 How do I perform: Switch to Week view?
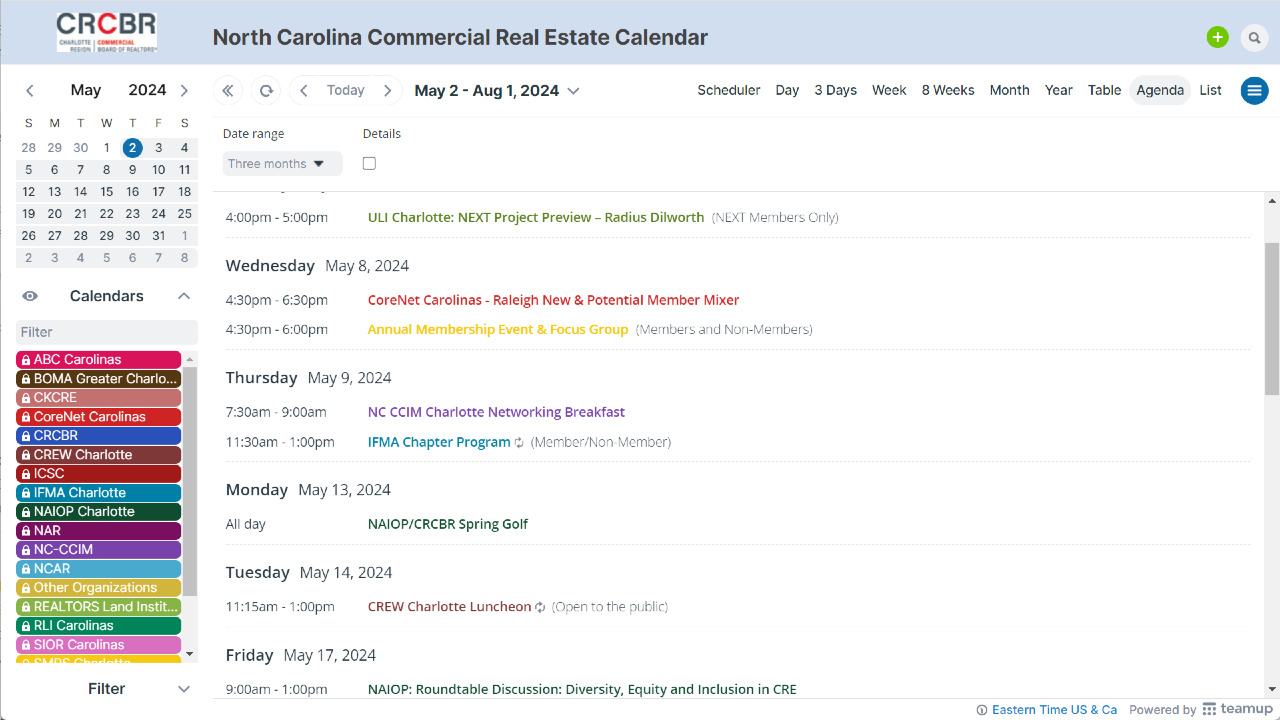(889, 90)
